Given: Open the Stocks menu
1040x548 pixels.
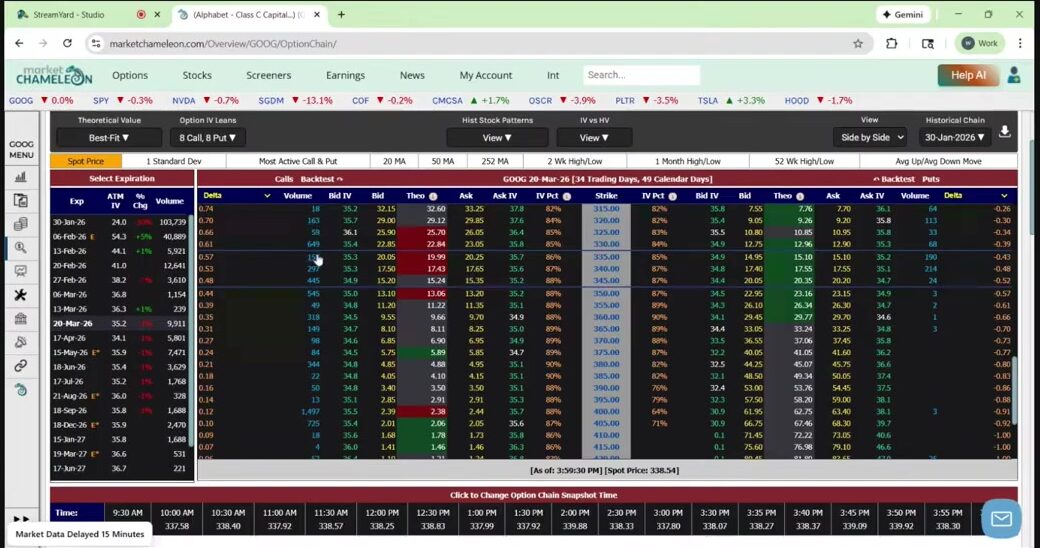Looking at the screenshot, I should tap(197, 75).
